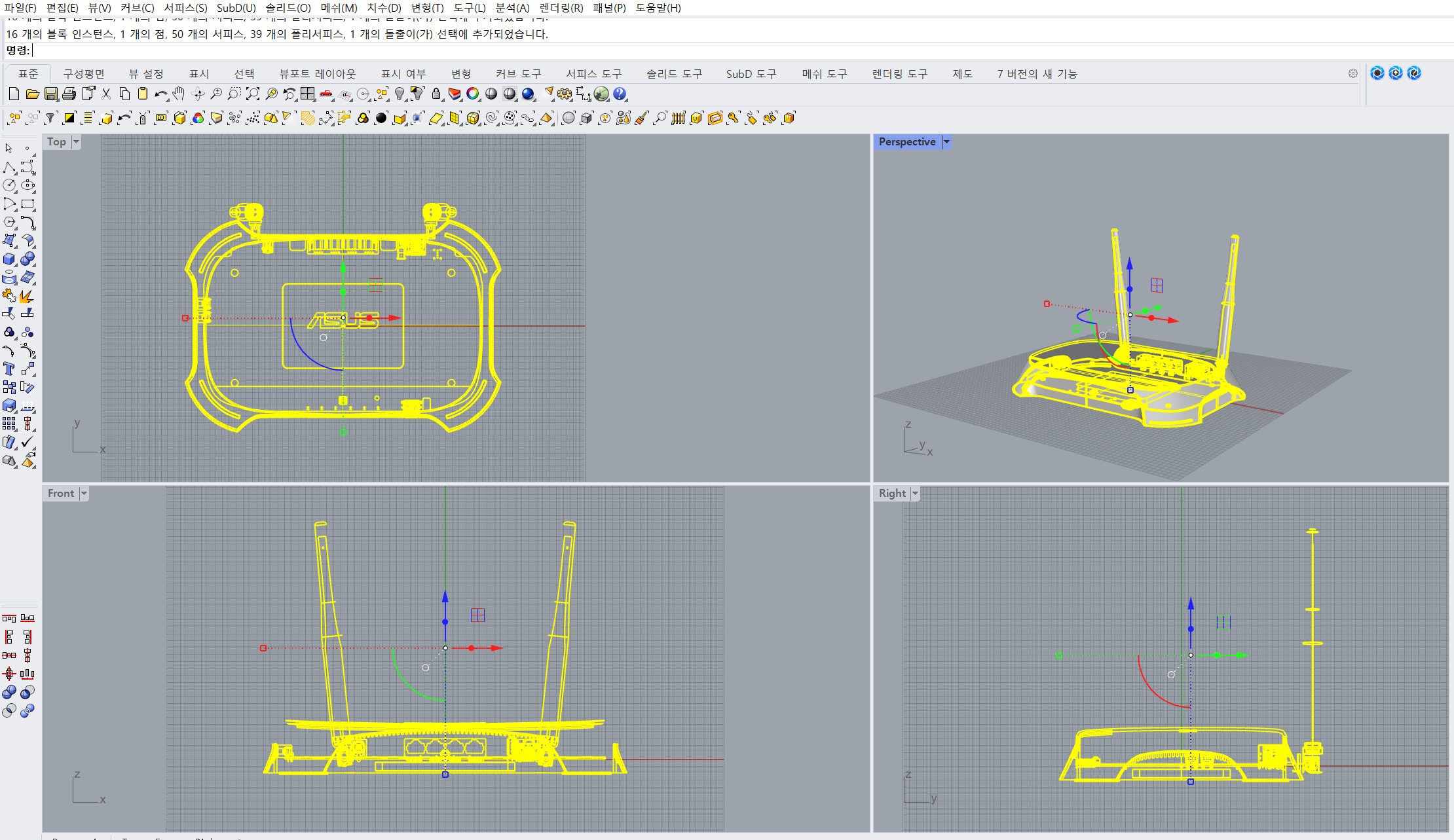
Task: Click the Text object T tool
Action: 9,369
